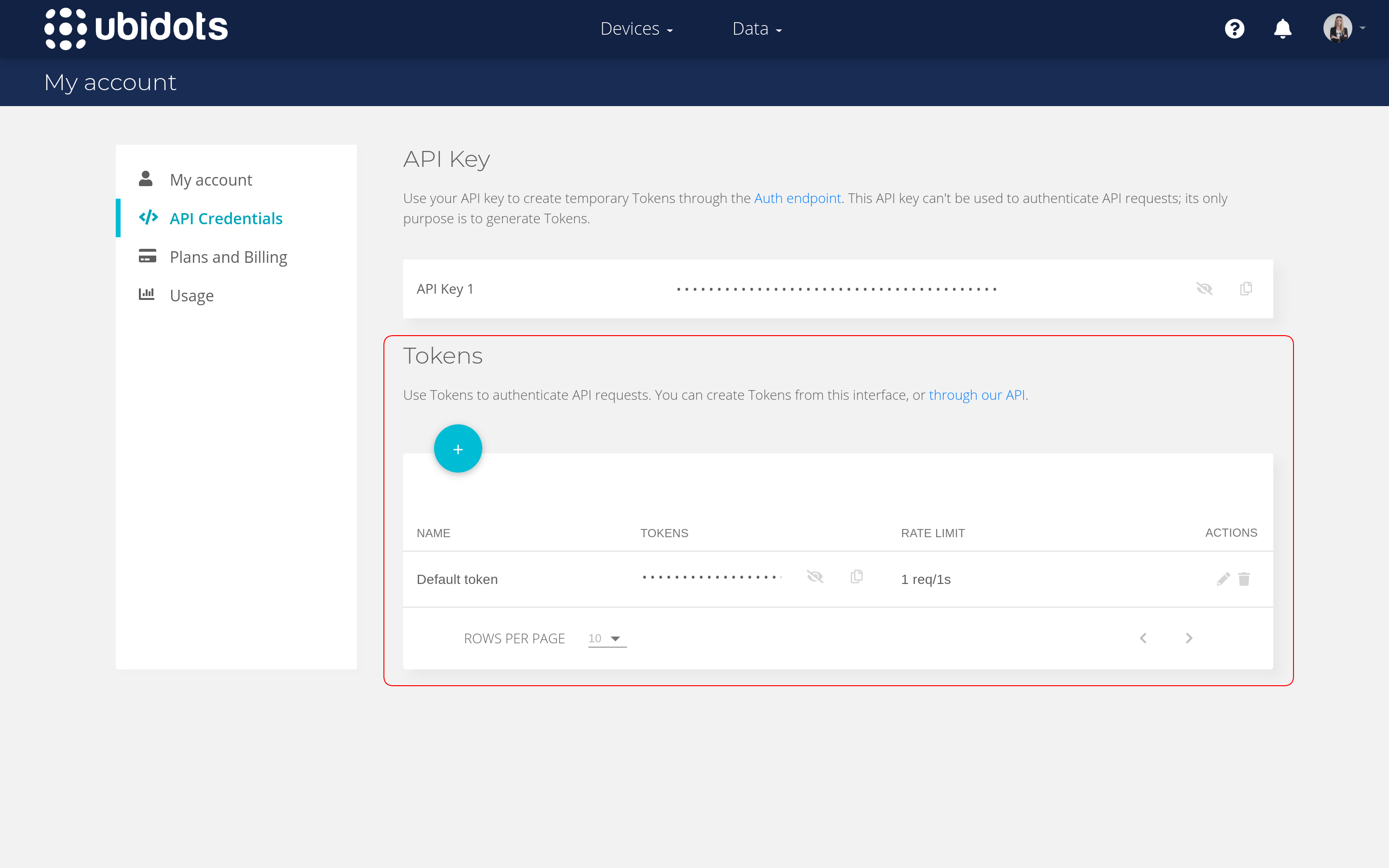Reveal the Default token using the eye toggle
1389x868 pixels.
point(816,577)
